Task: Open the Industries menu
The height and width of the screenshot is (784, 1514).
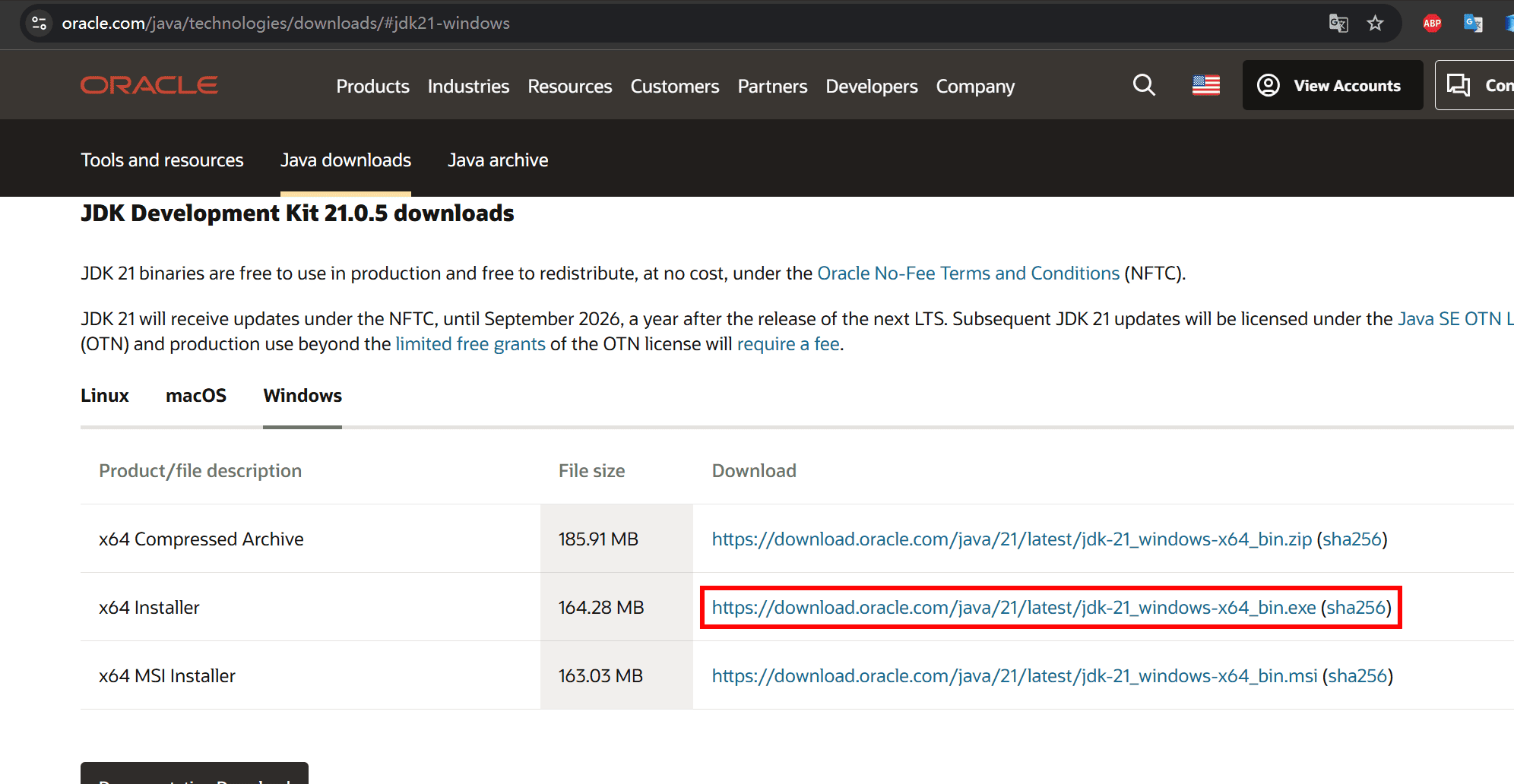Action: (468, 87)
